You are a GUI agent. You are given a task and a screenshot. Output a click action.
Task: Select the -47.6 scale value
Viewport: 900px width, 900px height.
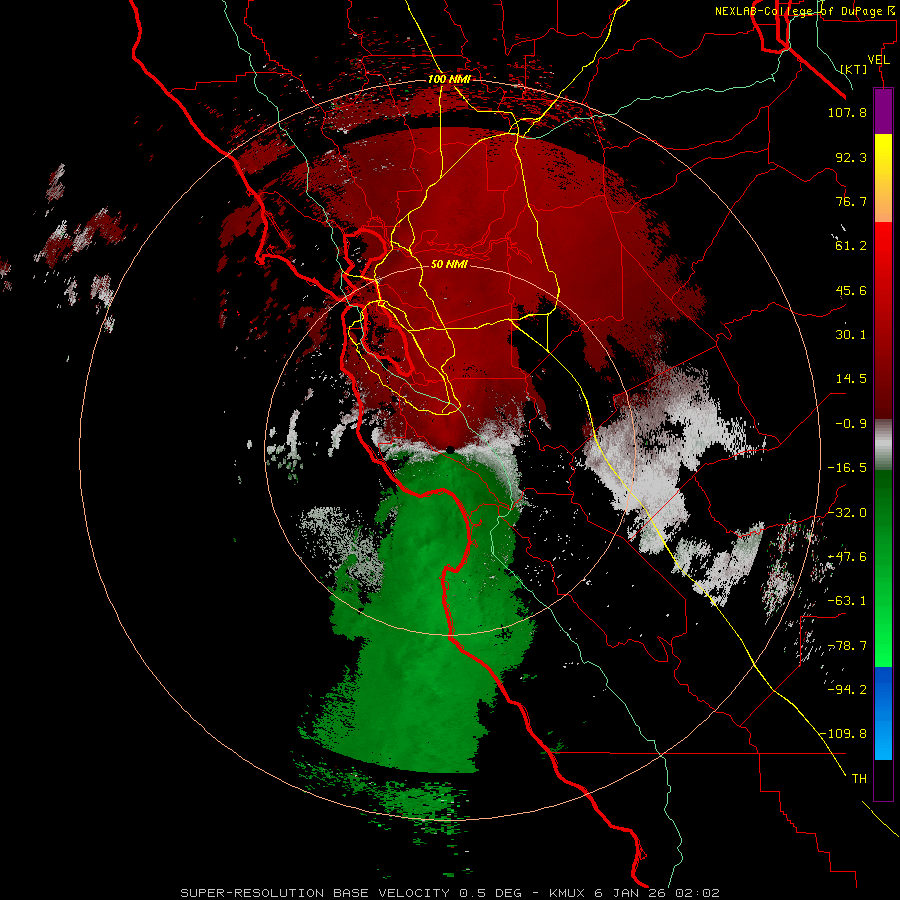847,557
